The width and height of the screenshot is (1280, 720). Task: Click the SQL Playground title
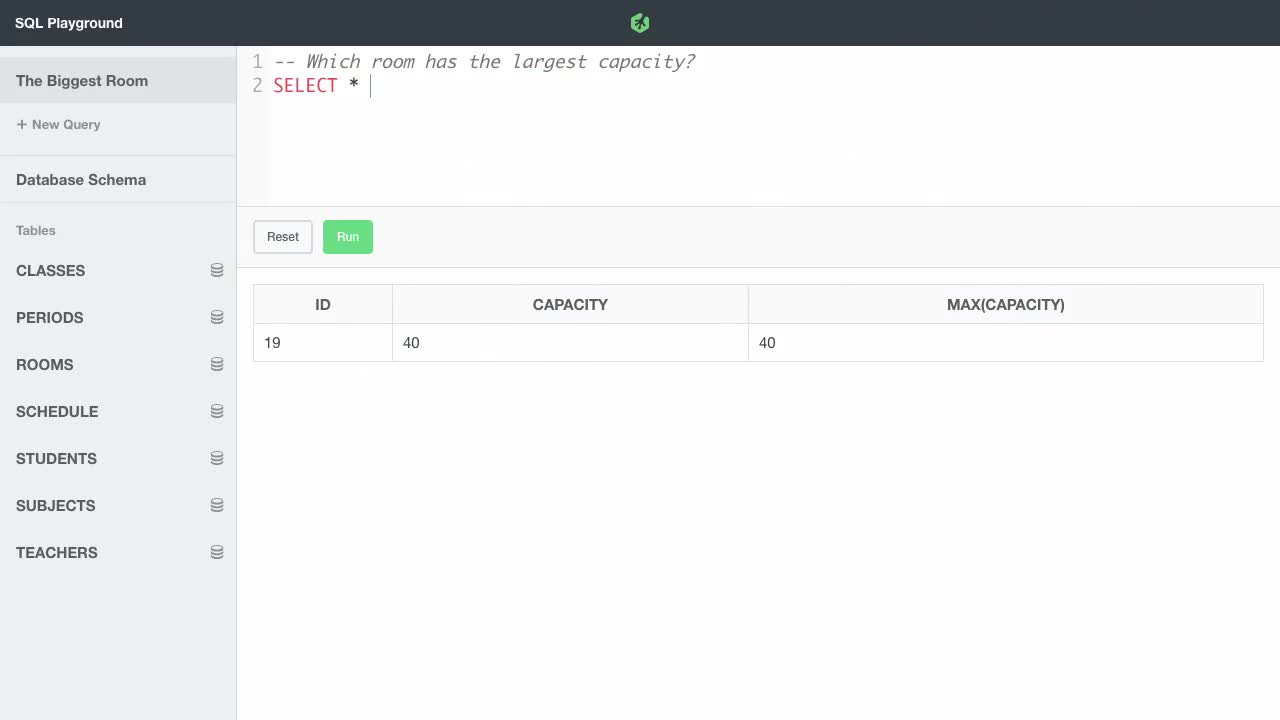pos(68,22)
